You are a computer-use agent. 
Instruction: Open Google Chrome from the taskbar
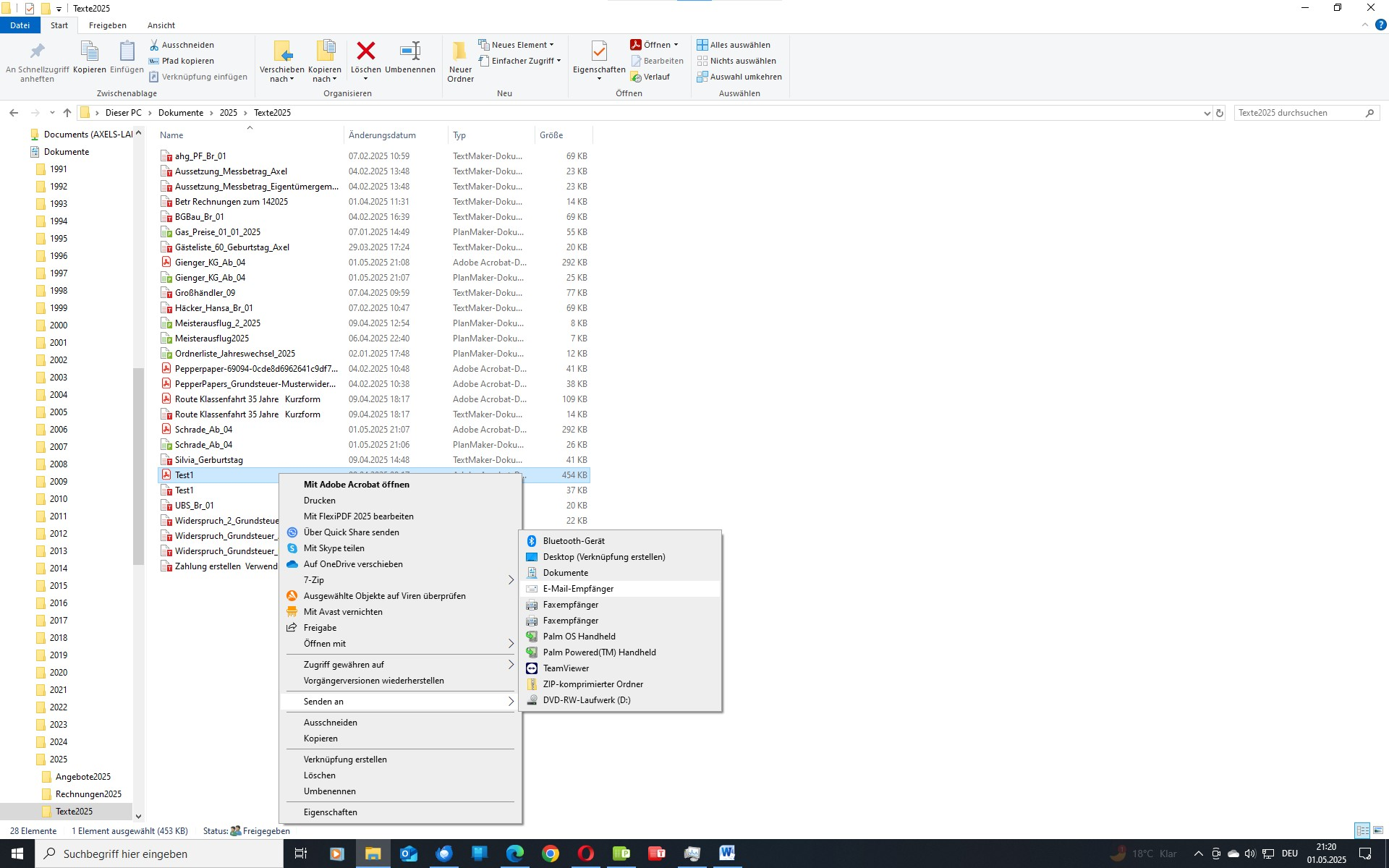[551, 854]
